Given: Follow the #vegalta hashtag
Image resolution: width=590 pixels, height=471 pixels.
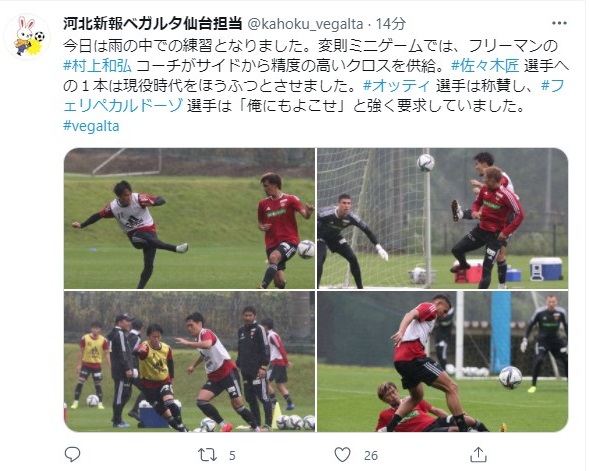Looking at the screenshot, I should (x=91, y=126).
